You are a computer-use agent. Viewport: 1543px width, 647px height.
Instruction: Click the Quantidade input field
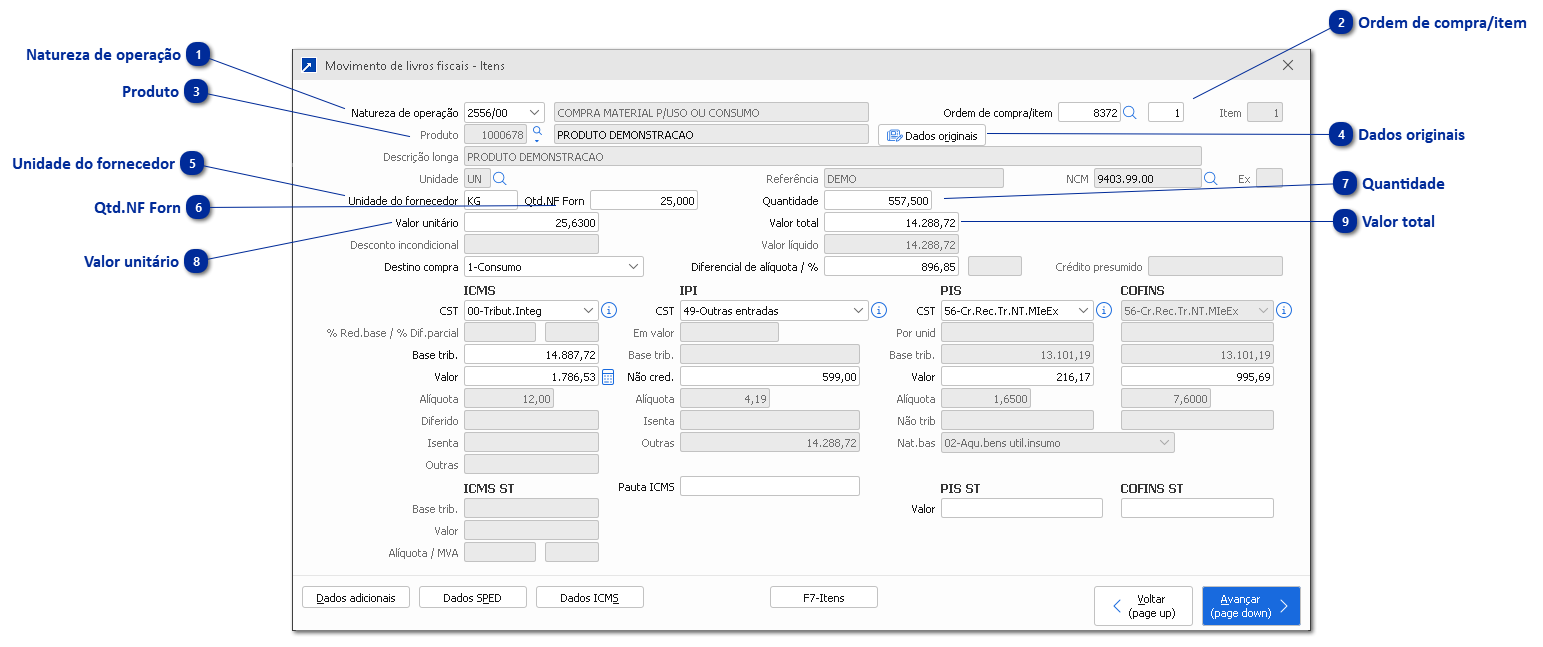(x=877, y=201)
